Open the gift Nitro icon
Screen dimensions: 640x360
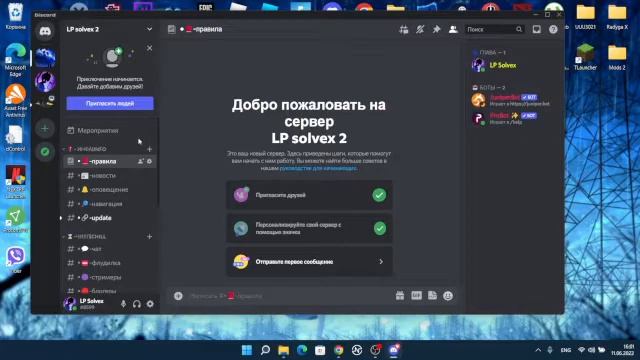click(400, 296)
